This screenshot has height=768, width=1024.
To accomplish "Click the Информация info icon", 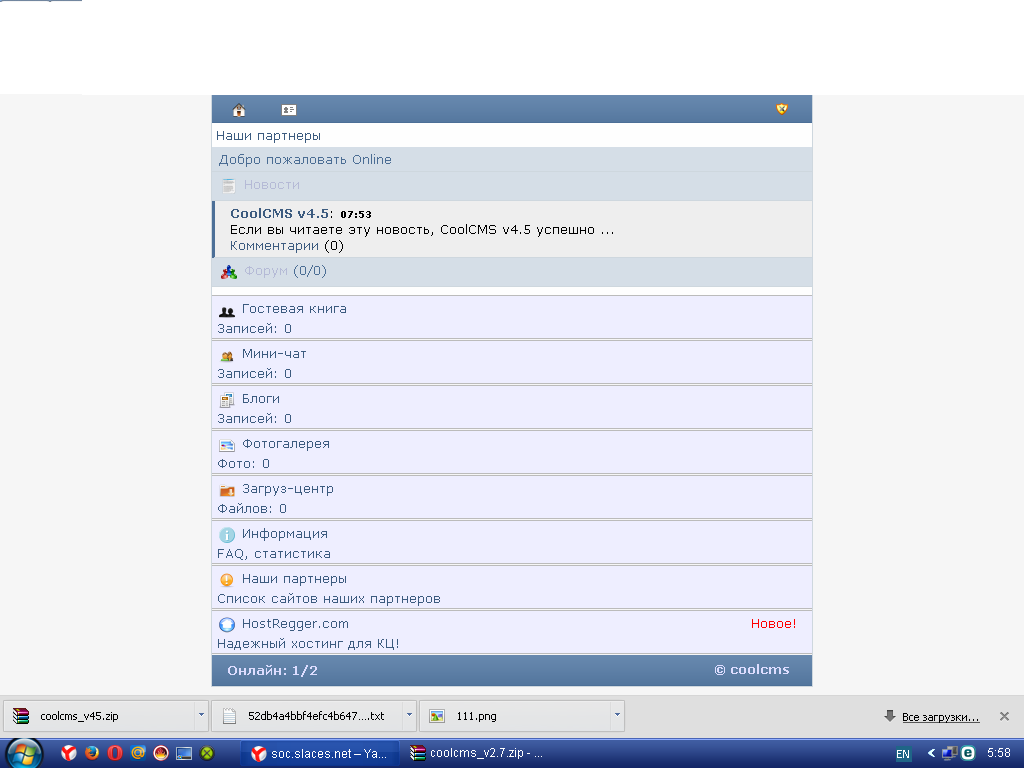I will click(x=227, y=535).
